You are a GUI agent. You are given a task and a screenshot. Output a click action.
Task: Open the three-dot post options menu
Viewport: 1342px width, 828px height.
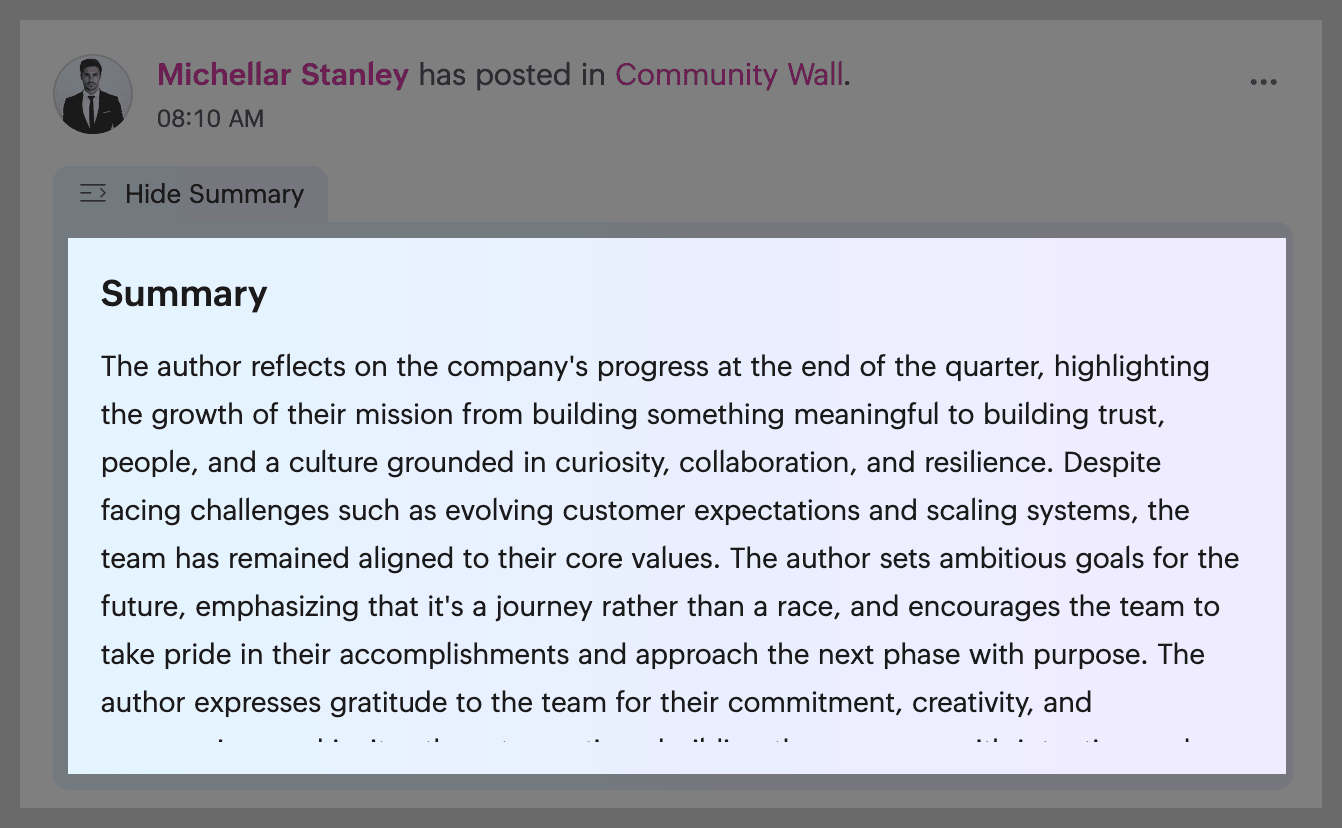tap(1263, 82)
